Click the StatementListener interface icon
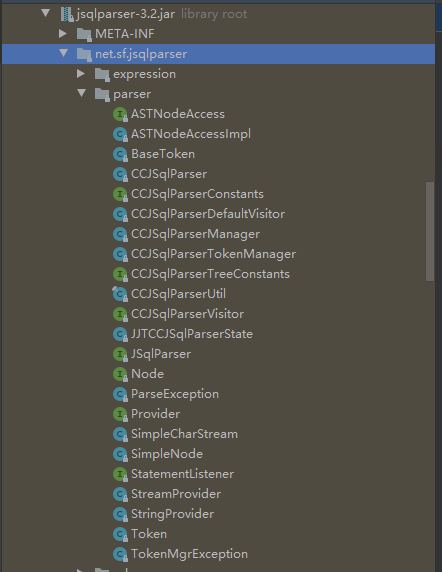 [120, 474]
